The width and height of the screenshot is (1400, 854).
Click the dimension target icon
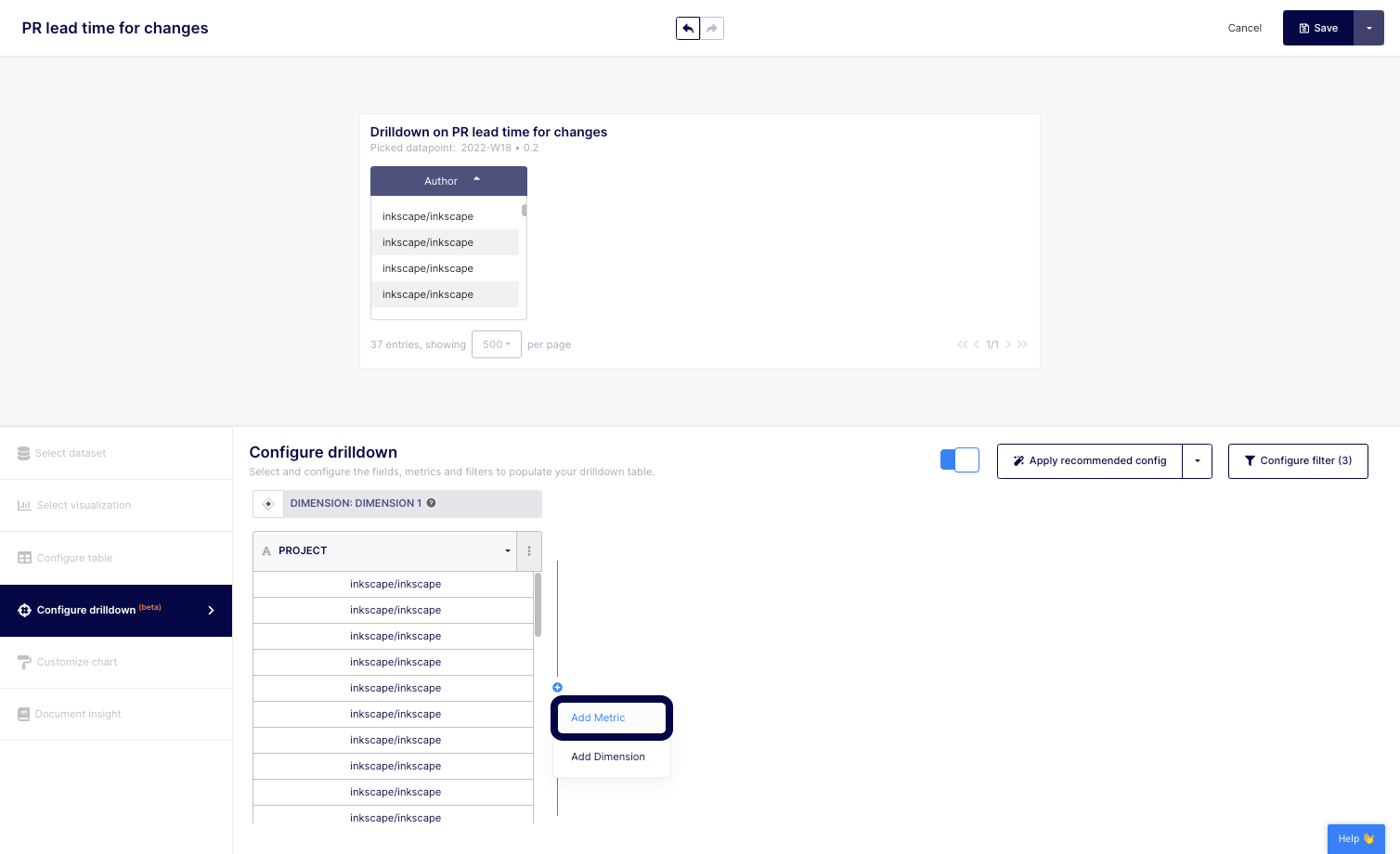click(x=268, y=504)
